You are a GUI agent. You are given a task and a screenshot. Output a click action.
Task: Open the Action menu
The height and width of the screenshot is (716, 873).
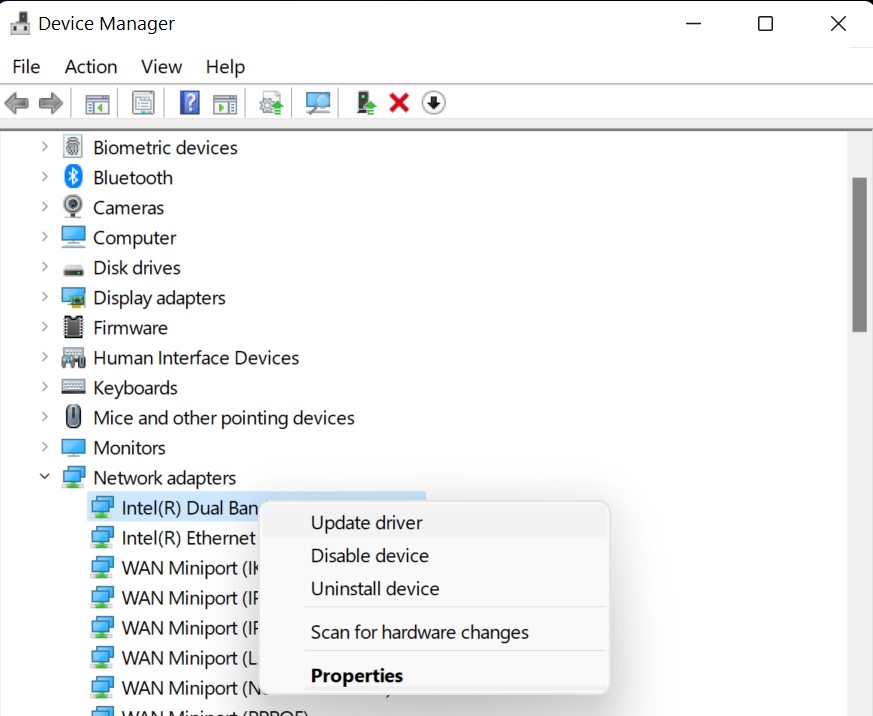(x=91, y=67)
